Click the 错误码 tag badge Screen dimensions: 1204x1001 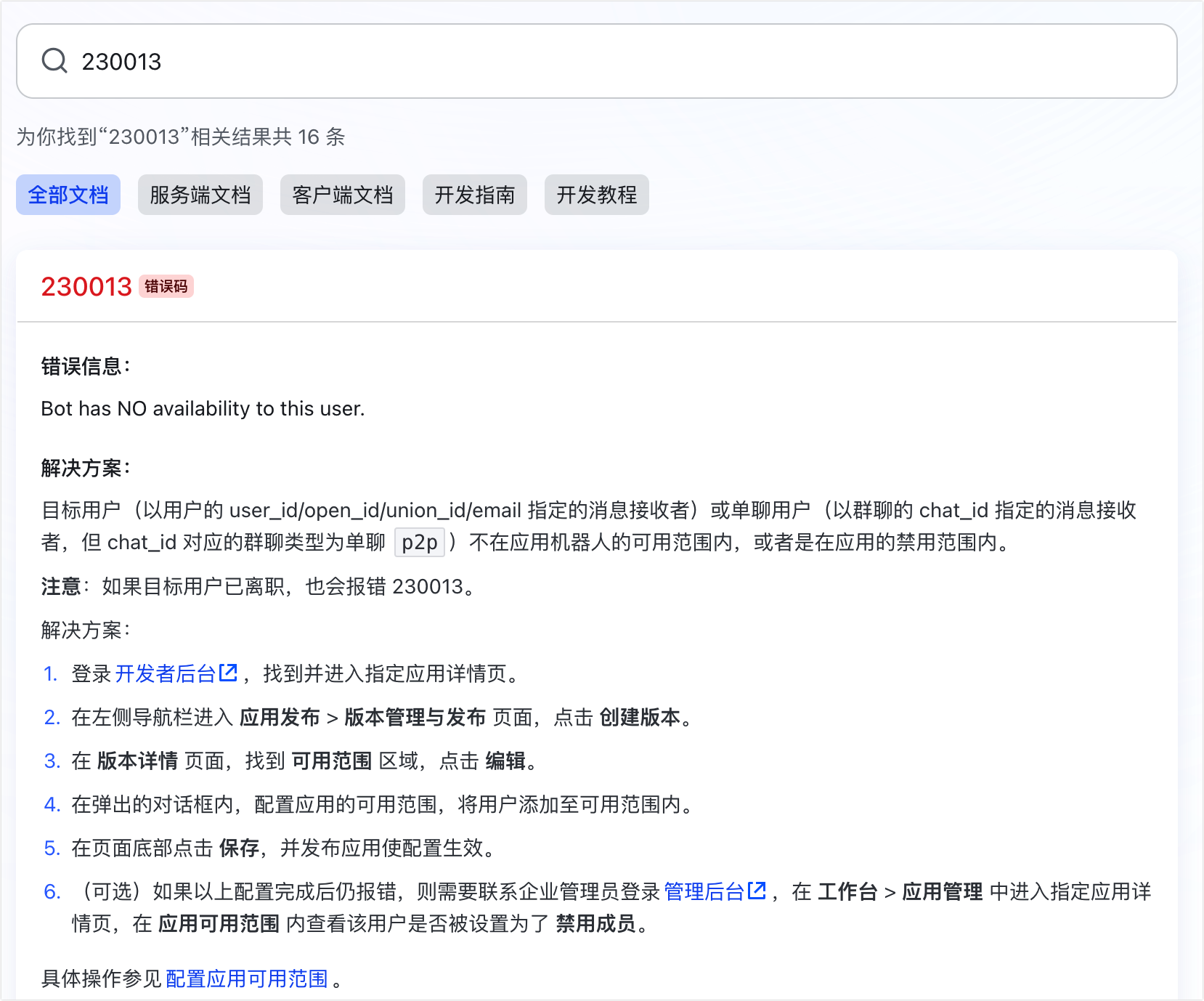[166, 287]
